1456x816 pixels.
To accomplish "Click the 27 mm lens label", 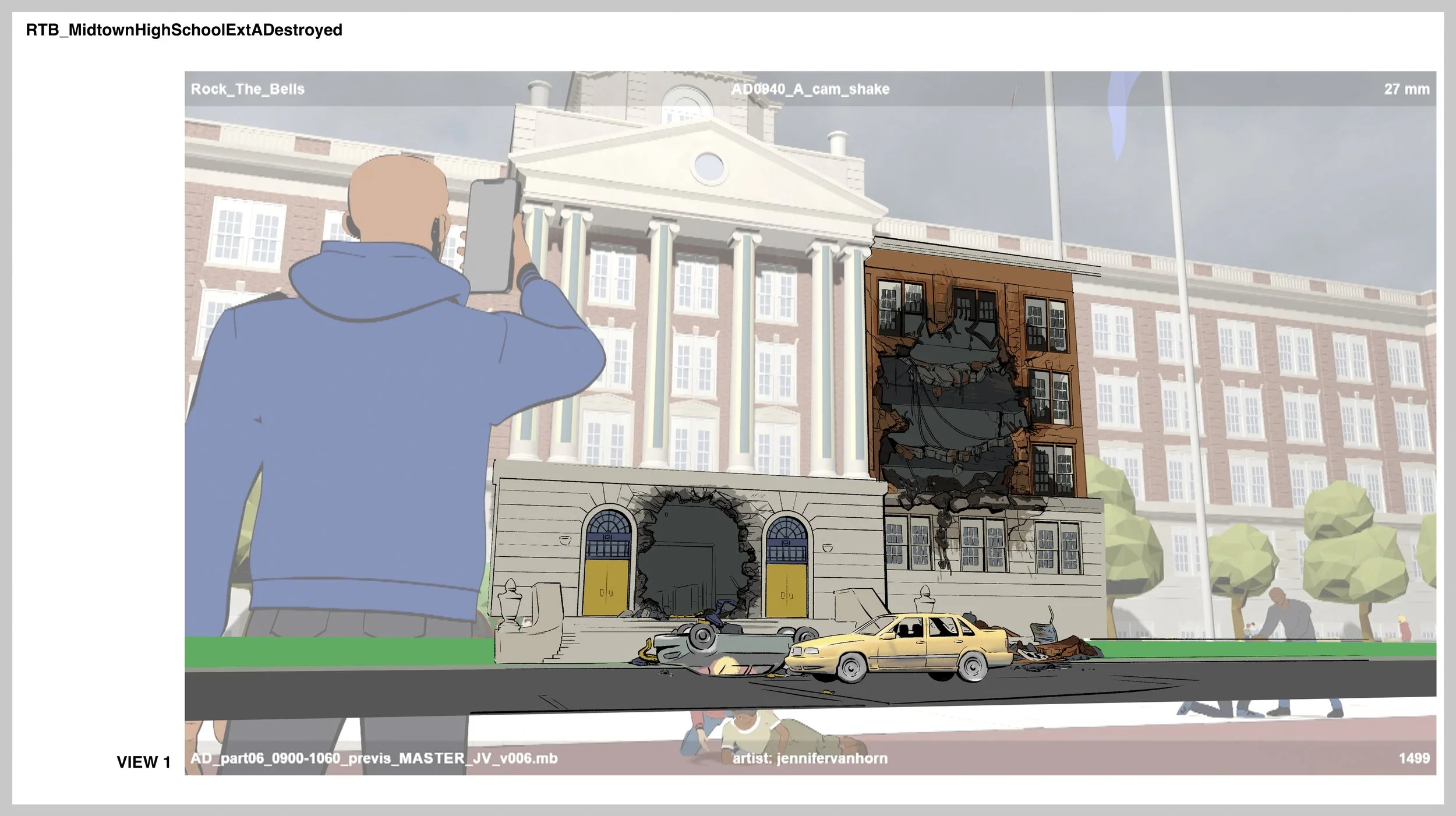I will coord(1406,89).
